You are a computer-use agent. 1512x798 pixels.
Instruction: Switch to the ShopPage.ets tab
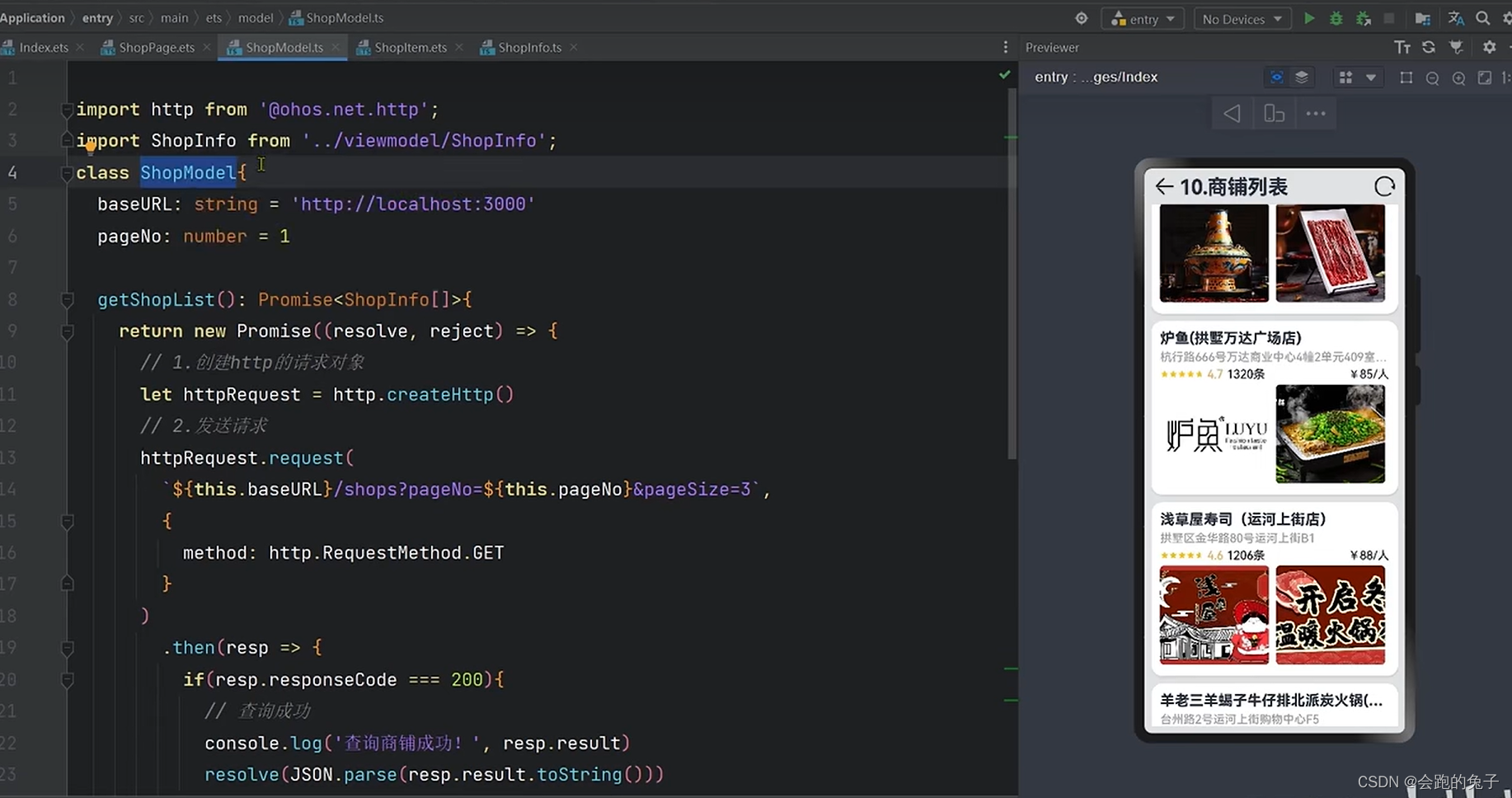[153, 47]
